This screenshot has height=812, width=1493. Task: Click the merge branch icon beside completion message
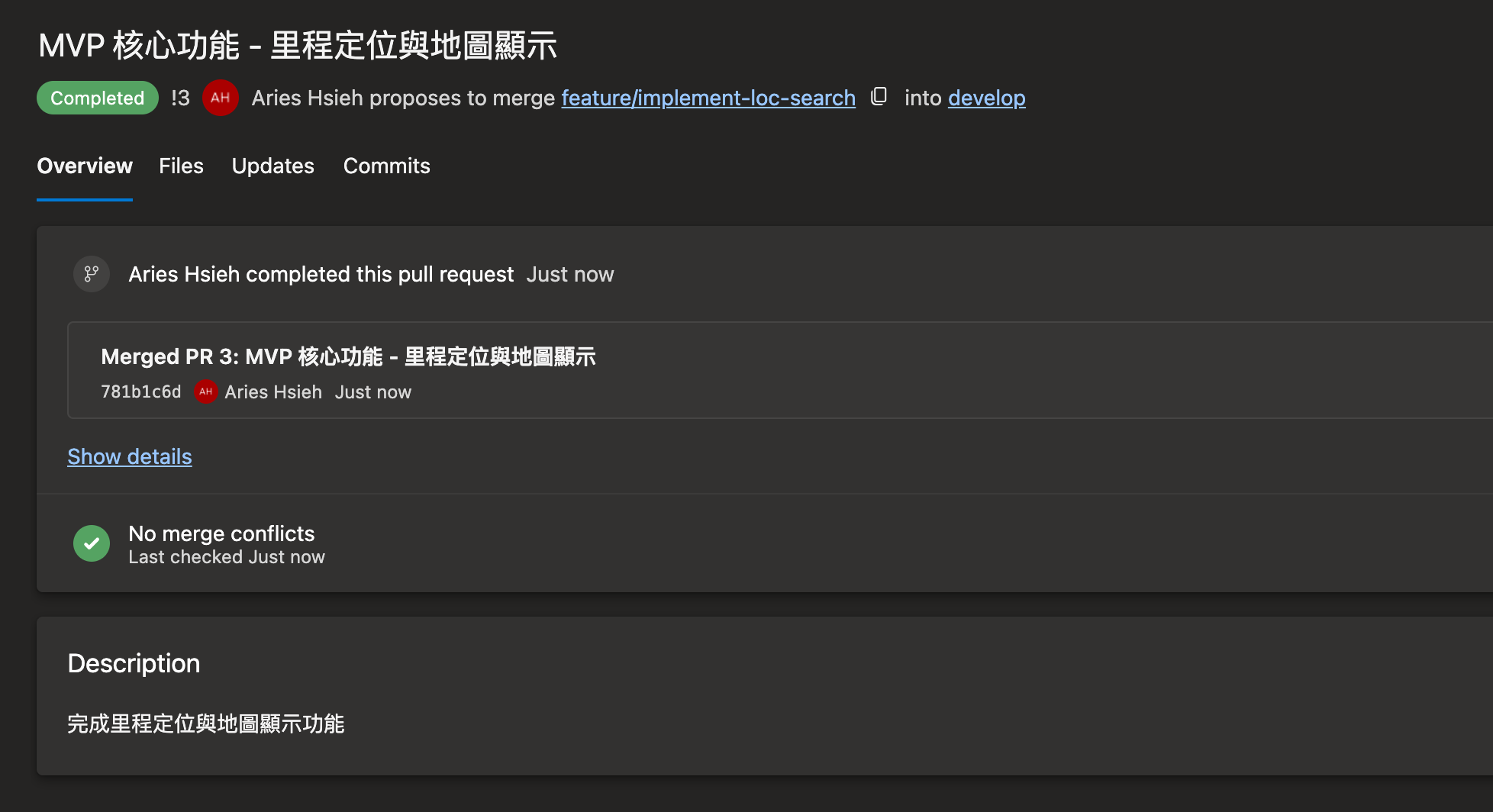[92, 274]
